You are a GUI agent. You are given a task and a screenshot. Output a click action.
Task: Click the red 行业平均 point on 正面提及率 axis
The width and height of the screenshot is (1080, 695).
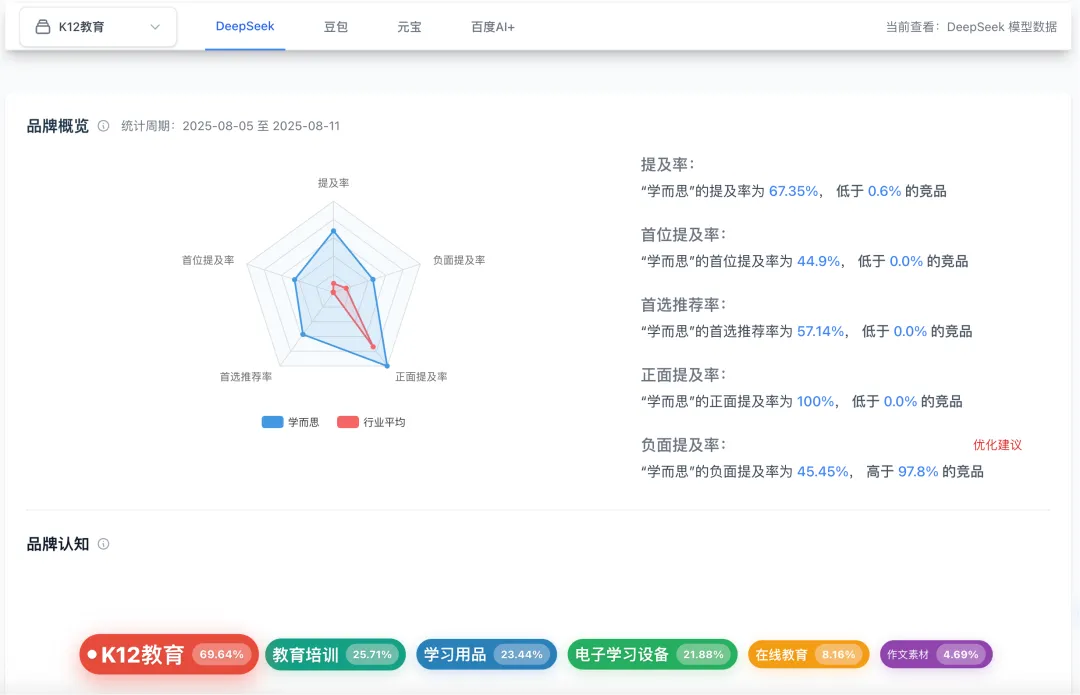[373, 346]
